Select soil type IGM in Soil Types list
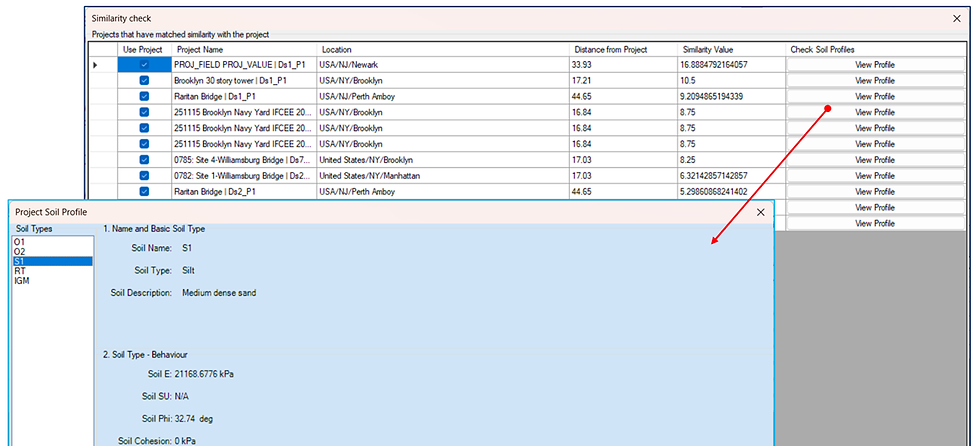 [52, 280]
